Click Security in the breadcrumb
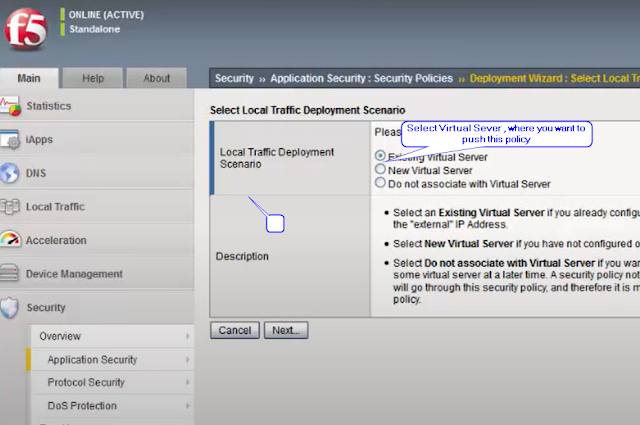This screenshot has width=640, height=425. click(x=234, y=78)
